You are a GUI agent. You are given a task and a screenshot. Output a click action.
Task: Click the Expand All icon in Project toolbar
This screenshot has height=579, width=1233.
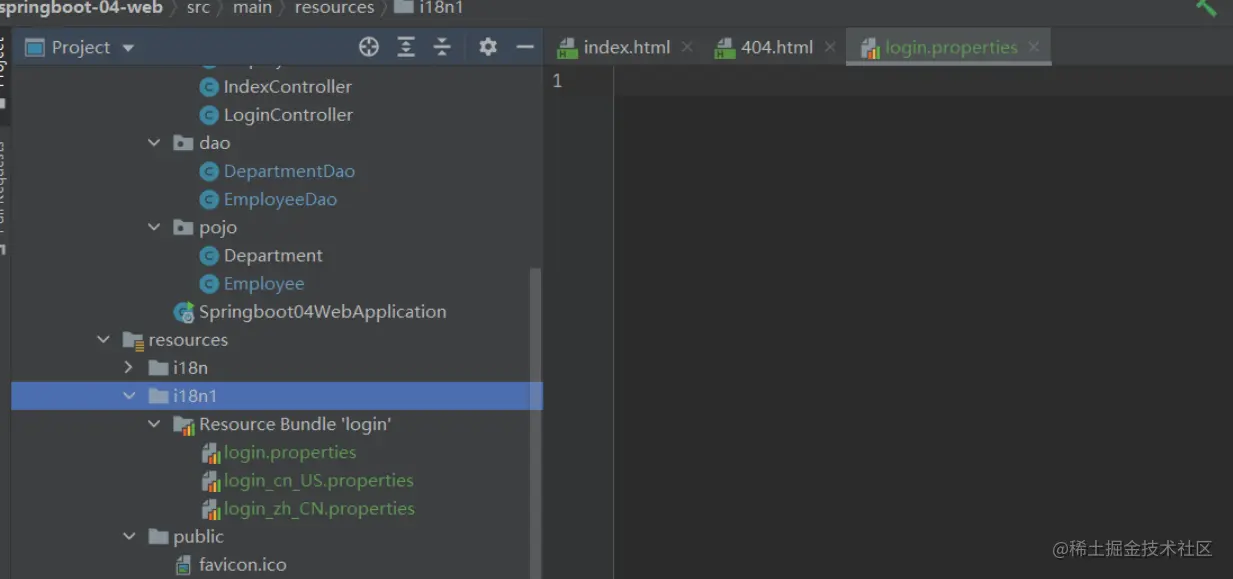pyautogui.click(x=406, y=47)
